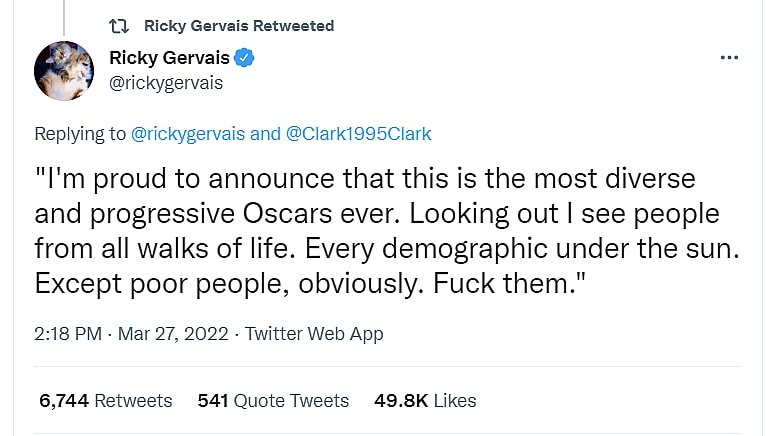
Task: Click the 2:18 PM timestamp
Action: (x=67, y=334)
